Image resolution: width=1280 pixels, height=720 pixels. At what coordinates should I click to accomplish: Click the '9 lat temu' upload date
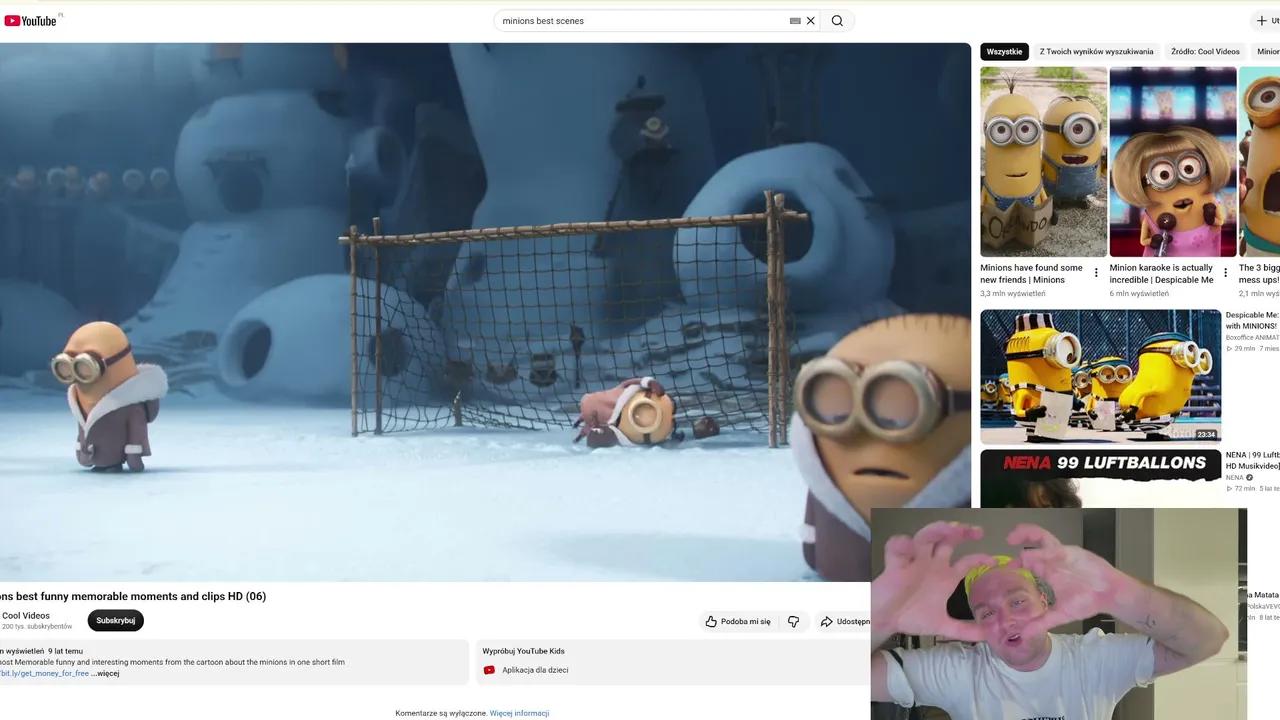tap(65, 651)
